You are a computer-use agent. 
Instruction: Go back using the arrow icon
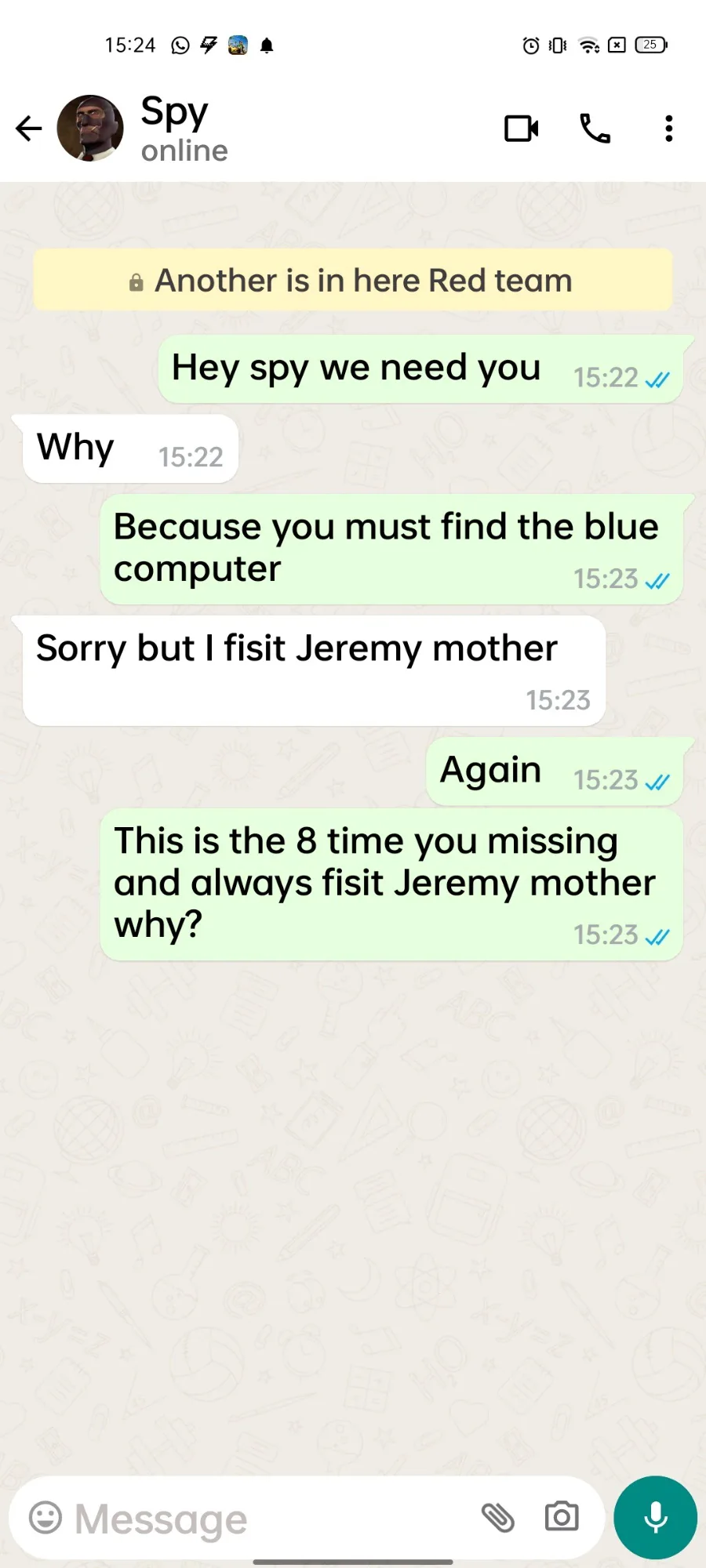(29, 129)
